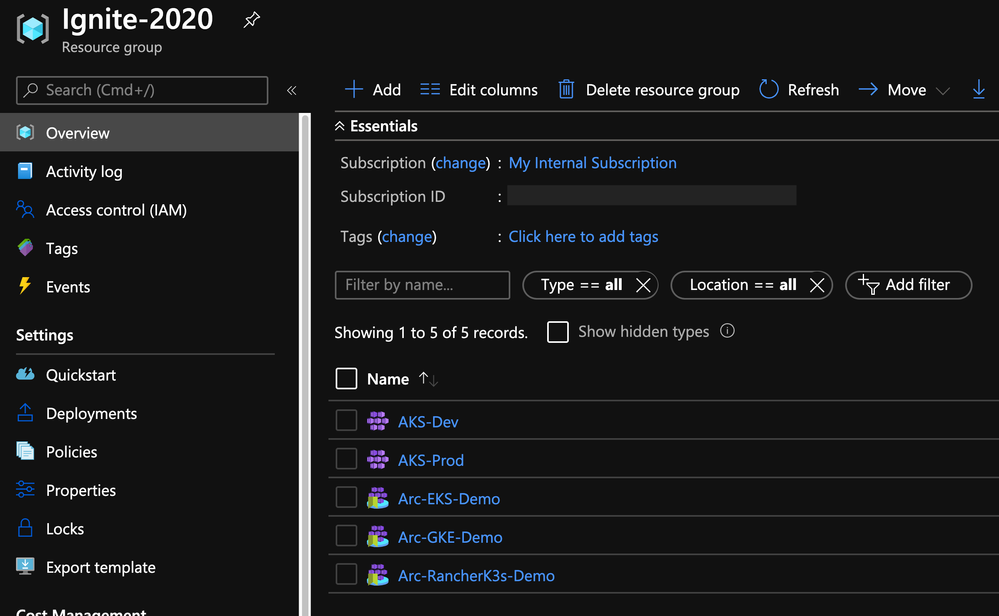Open the Arc-GKE-Demo resource

(x=450, y=537)
